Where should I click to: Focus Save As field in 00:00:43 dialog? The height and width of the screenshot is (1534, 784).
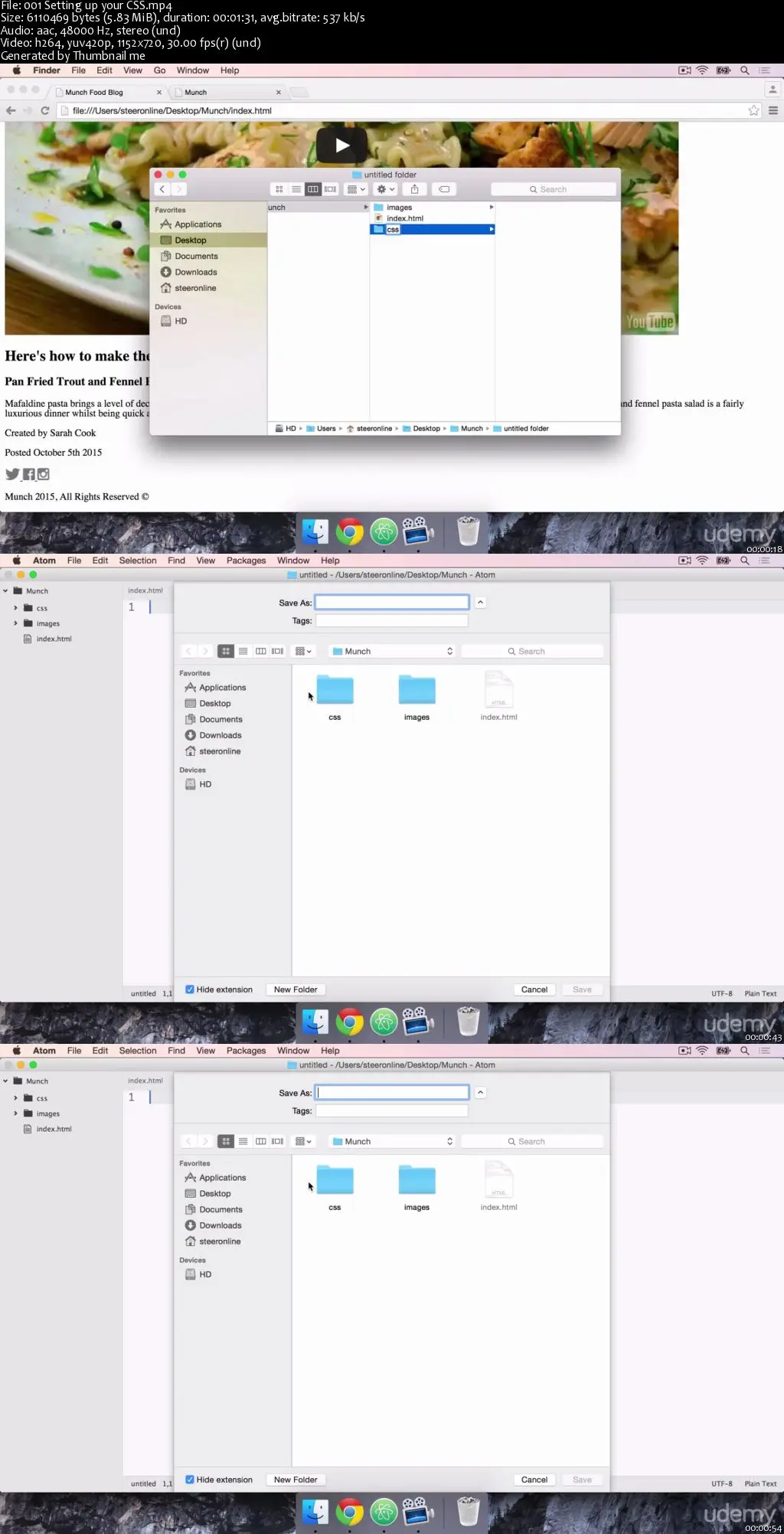coord(392,603)
